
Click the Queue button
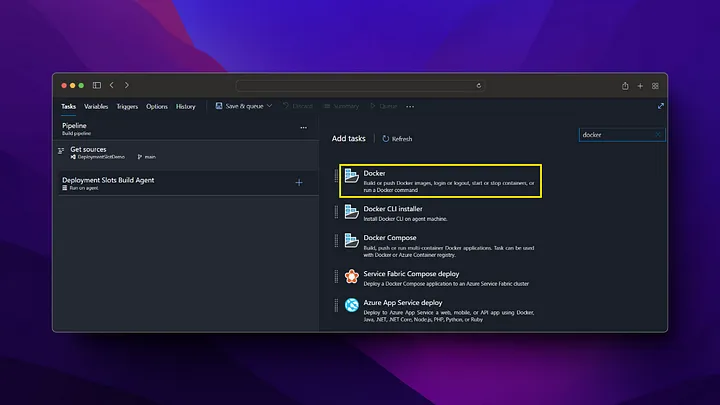click(383, 106)
